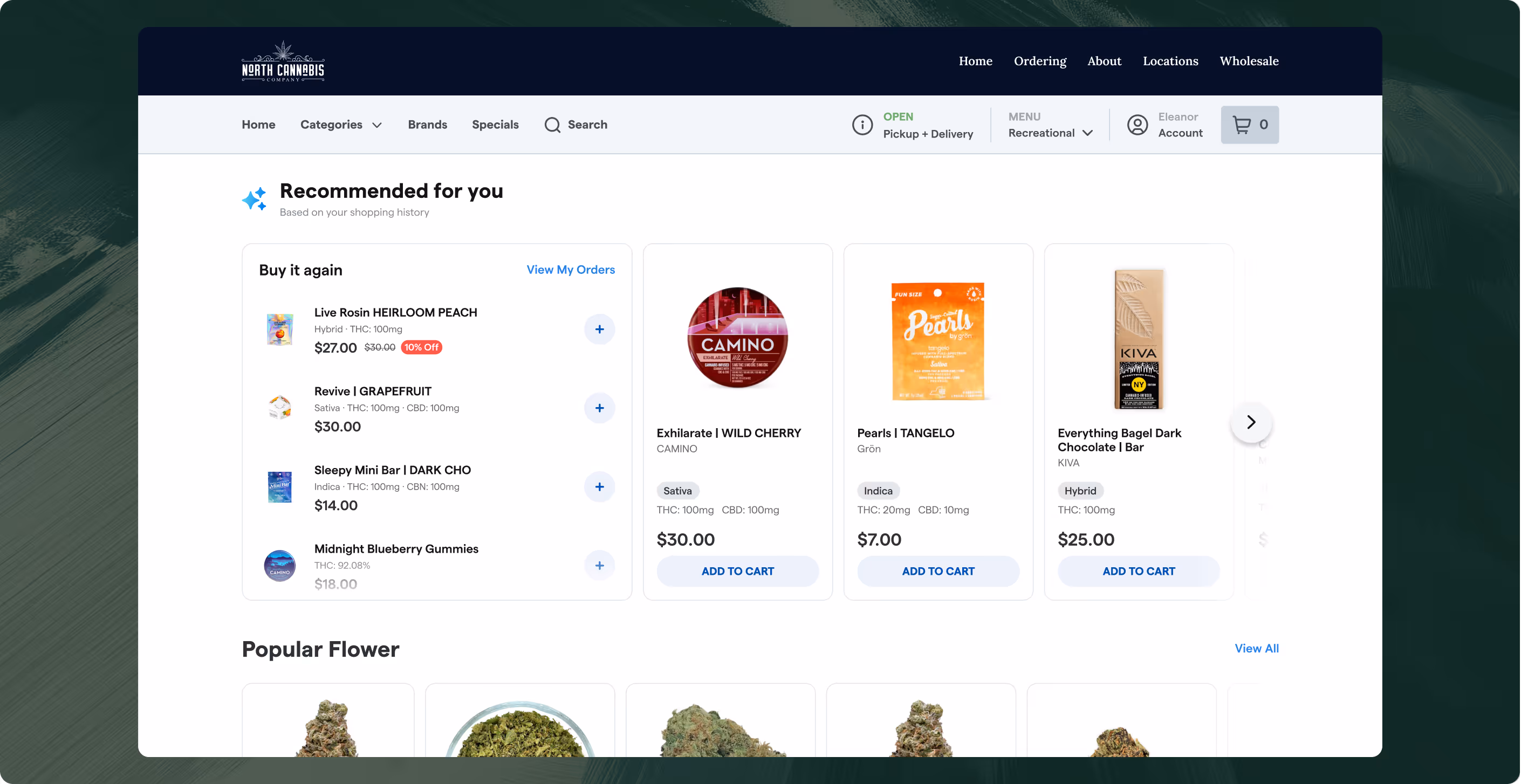Open the Specials menu tab
The image size is (1521, 784).
pos(495,125)
